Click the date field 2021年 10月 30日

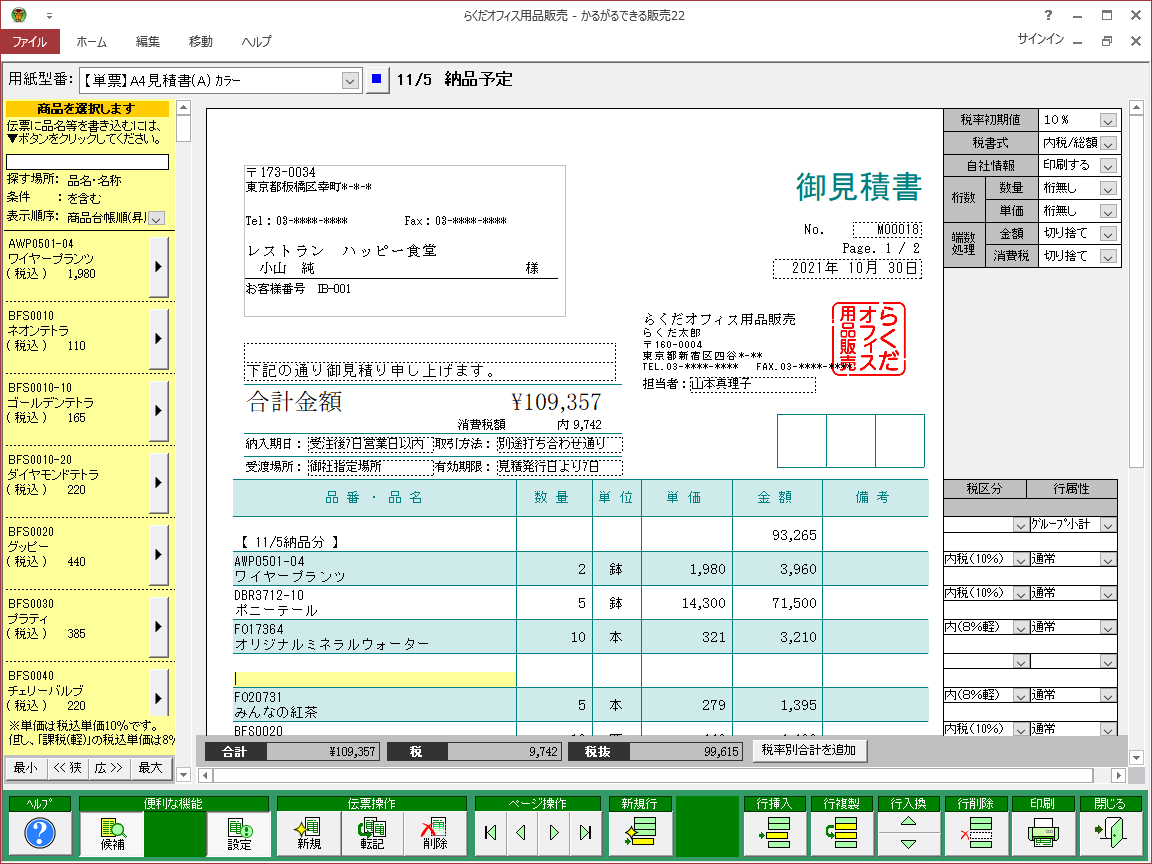point(847,268)
